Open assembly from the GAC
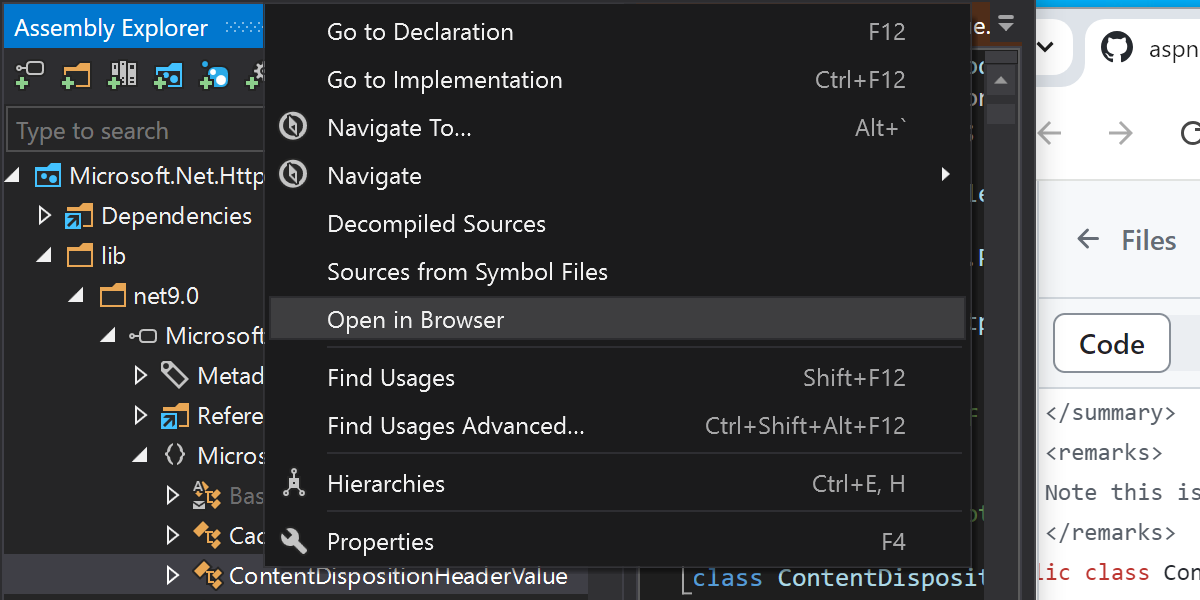 click(122, 75)
